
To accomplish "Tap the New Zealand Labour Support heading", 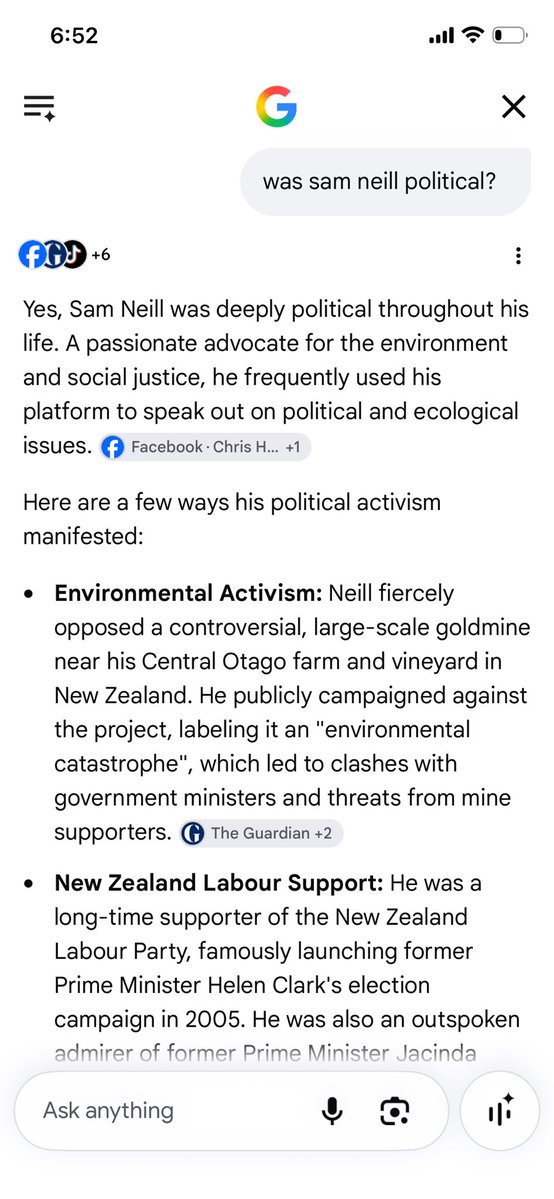I will pyautogui.click(x=219, y=883).
